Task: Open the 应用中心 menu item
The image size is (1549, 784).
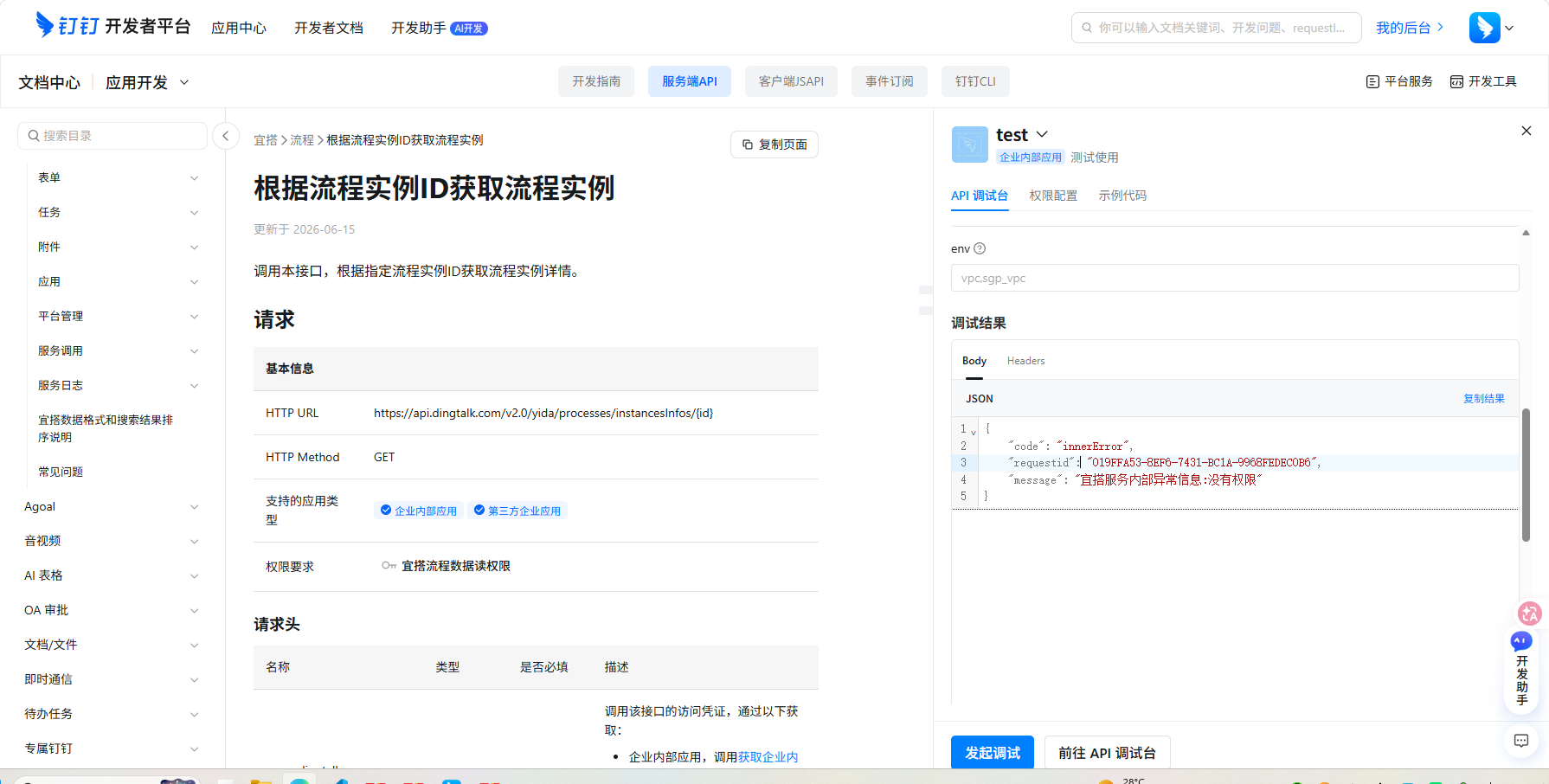Action: pyautogui.click(x=239, y=28)
